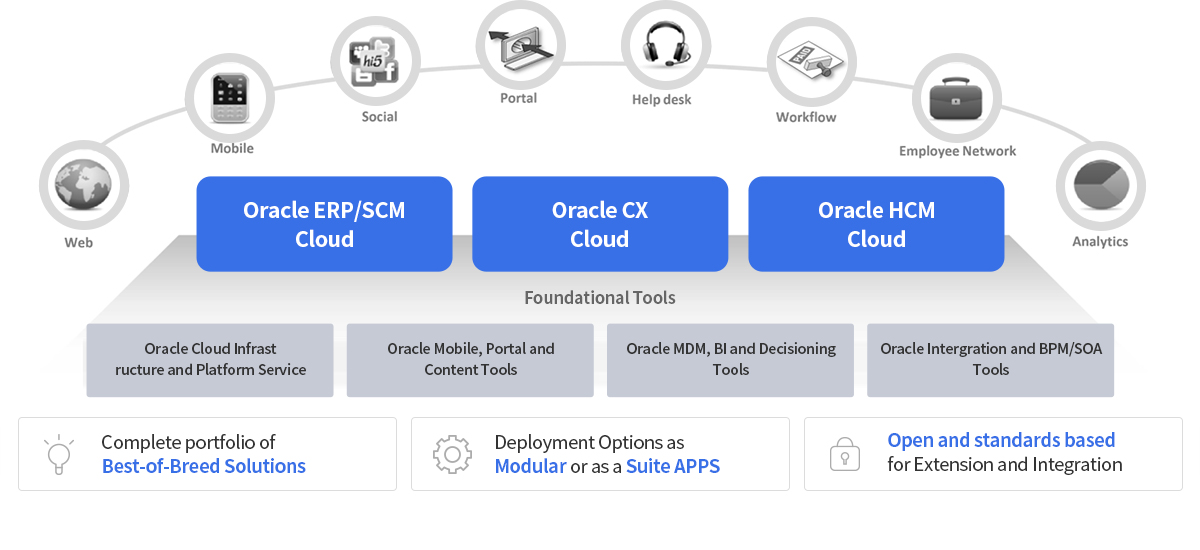This screenshot has width=1200, height=550.
Task: Open the Social media icon
Action: click(x=376, y=60)
